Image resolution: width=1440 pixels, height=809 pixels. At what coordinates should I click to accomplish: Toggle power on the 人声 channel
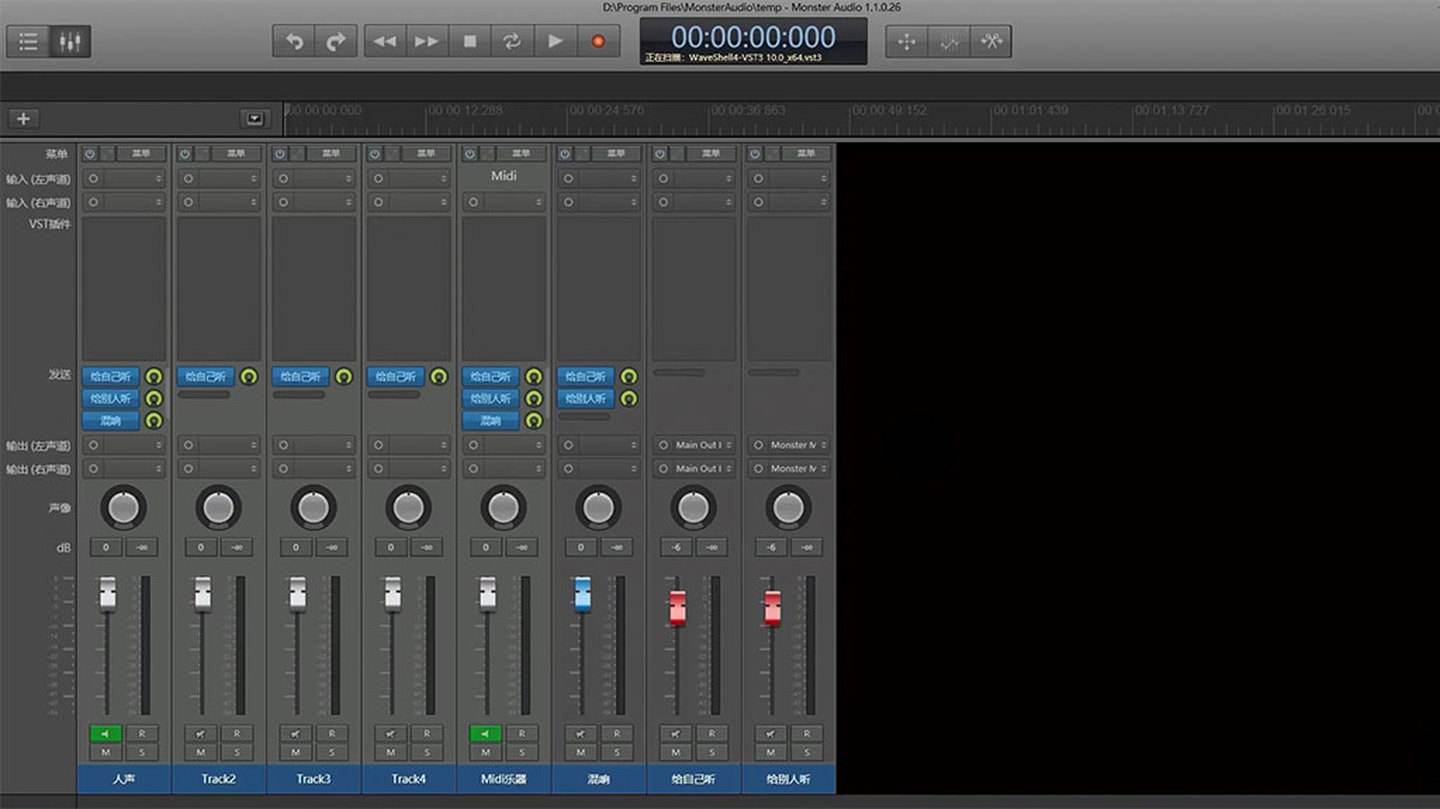[x=90, y=153]
